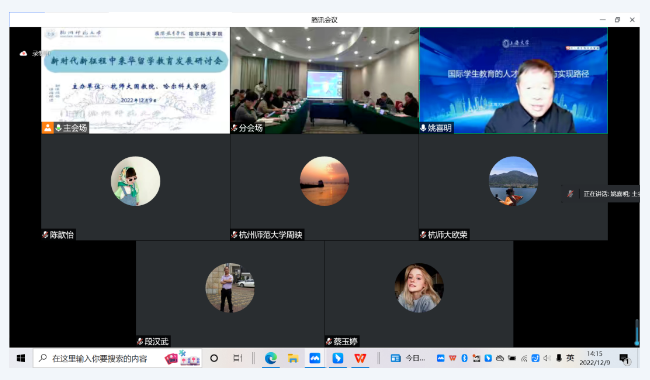Click the muted mic icon beside 段汉武
Image resolution: width=650 pixels, height=380 pixels.
140,341
